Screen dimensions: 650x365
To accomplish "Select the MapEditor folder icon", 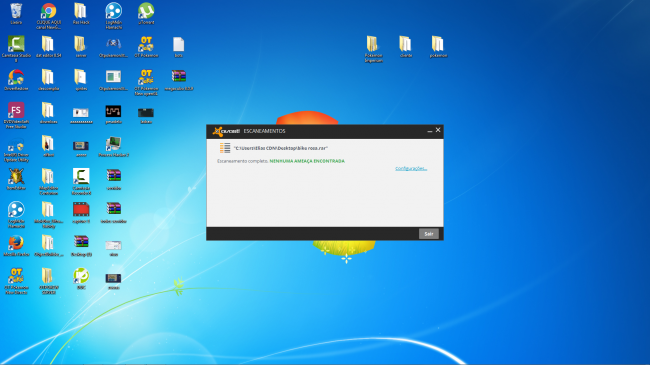I will tap(49, 181).
